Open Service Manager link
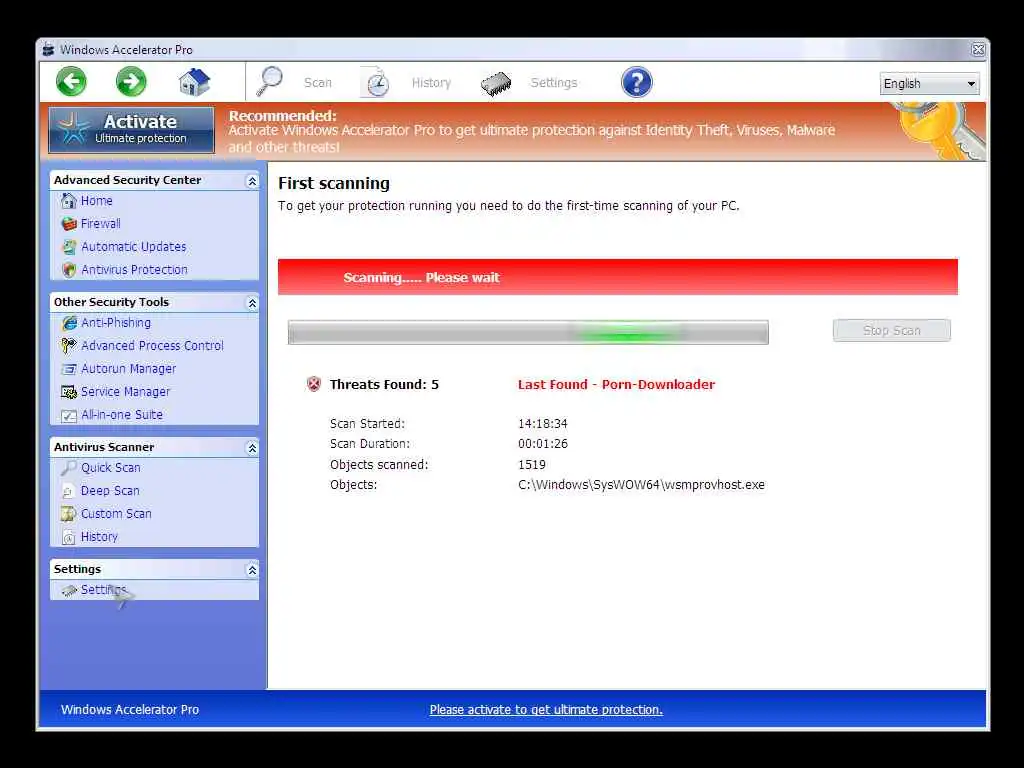1024x768 pixels. (125, 392)
